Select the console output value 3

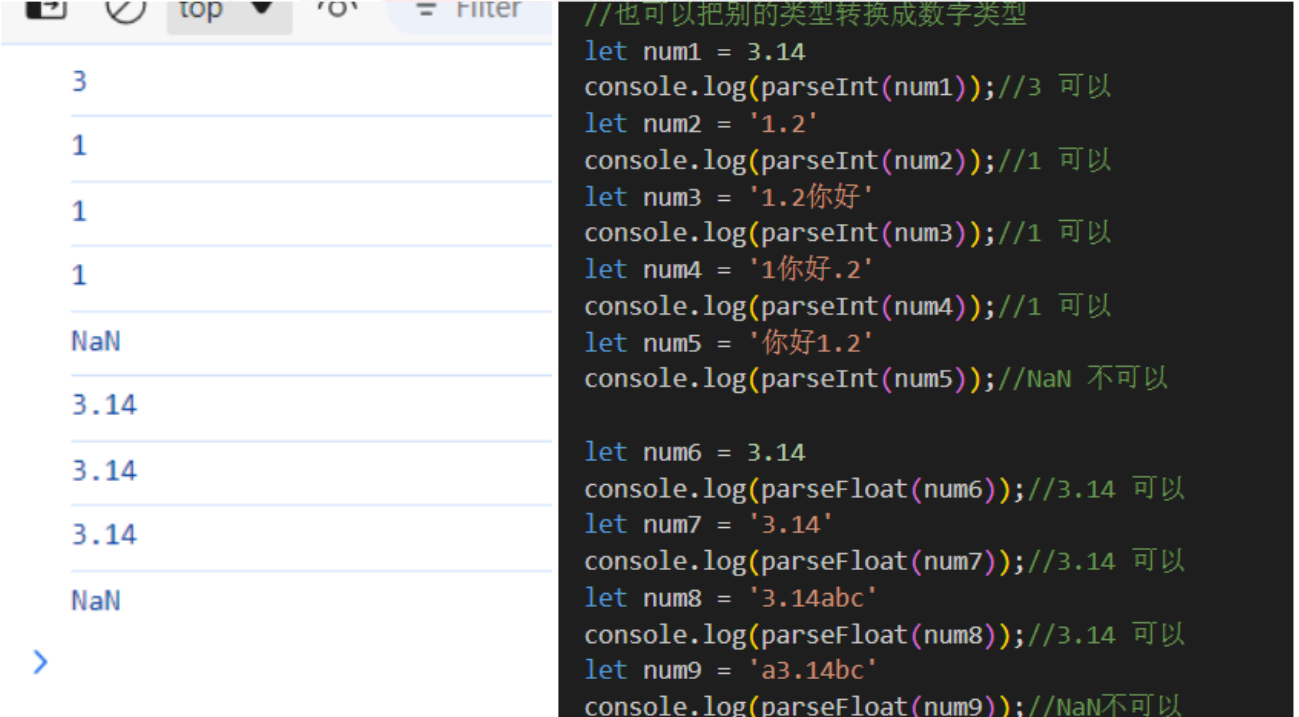[x=79, y=81]
